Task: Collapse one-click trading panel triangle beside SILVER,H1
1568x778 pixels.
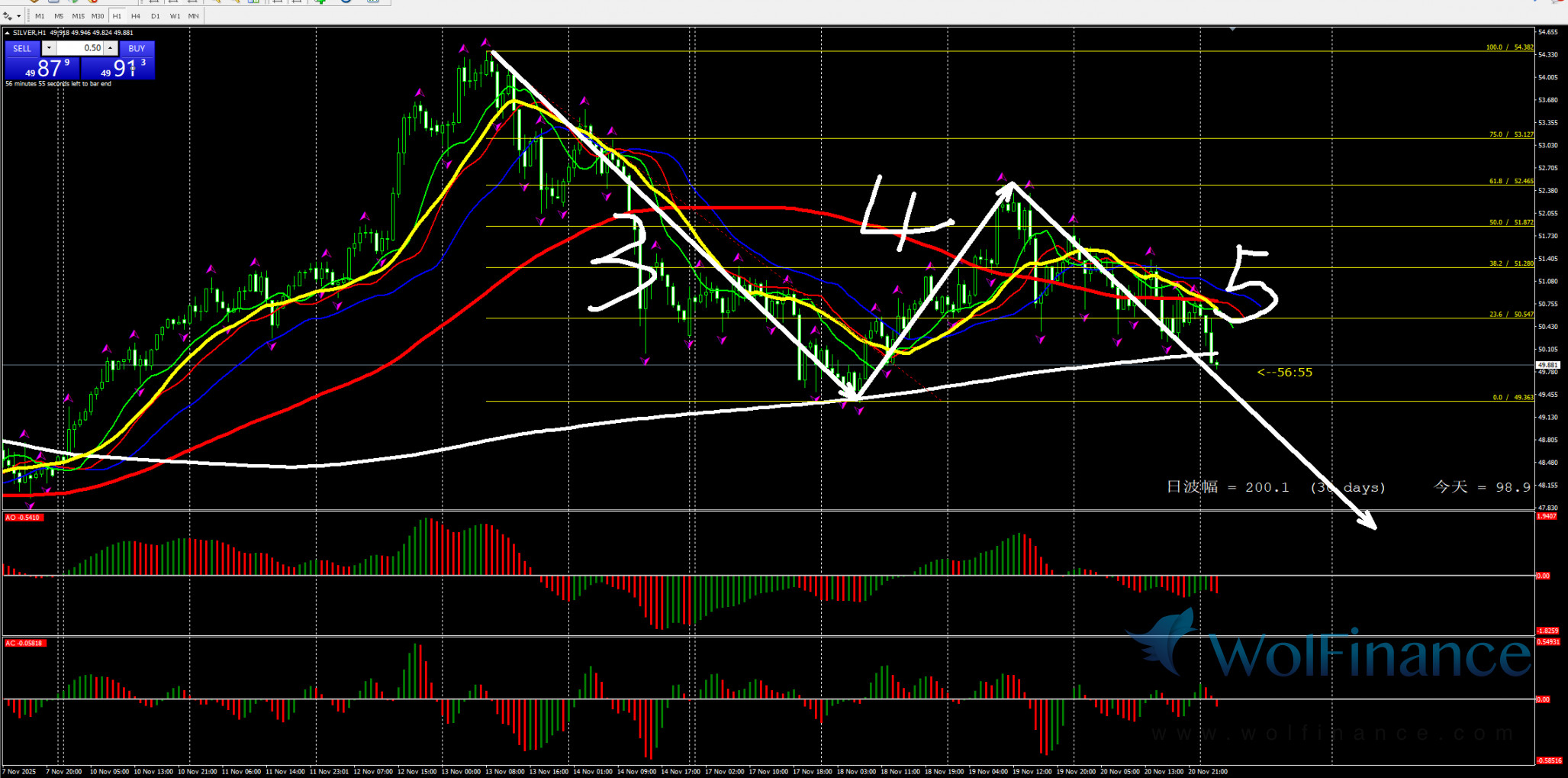Action: tap(8, 33)
